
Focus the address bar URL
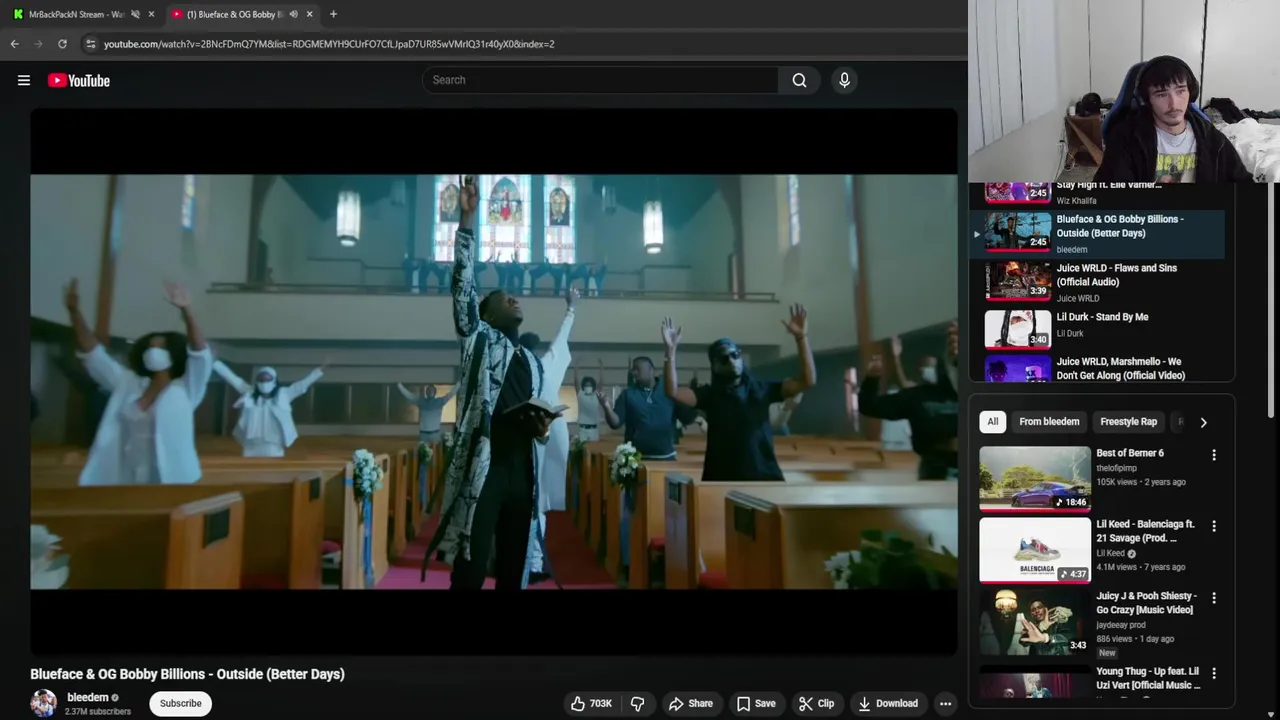click(x=329, y=44)
